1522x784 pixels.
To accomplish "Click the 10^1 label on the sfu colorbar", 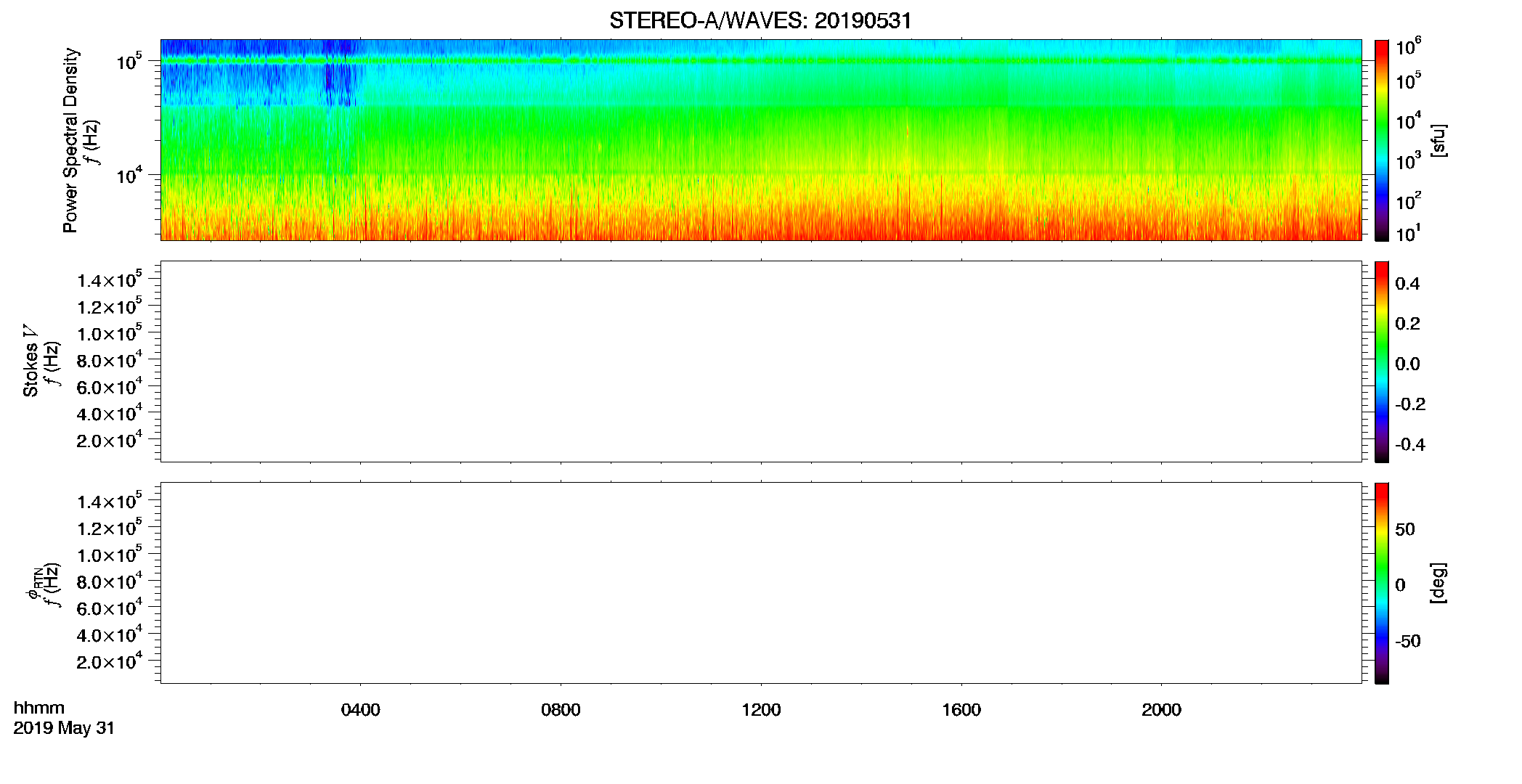I will click(1409, 234).
